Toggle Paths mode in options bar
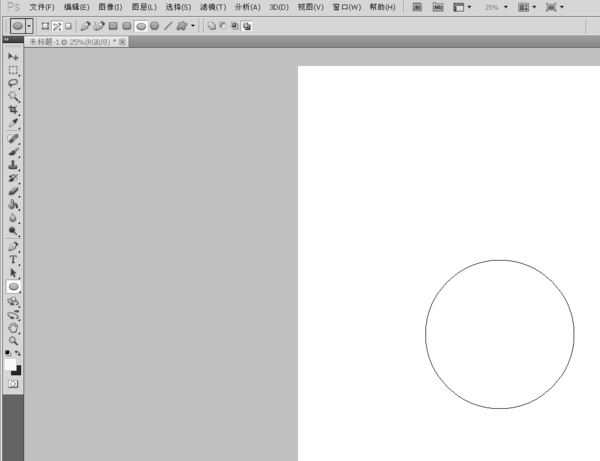Screen dimensions: 600x461 (x=57, y=26)
